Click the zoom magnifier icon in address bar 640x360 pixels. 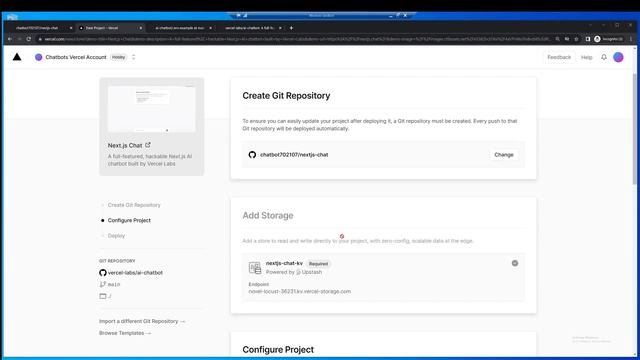tap(557, 39)
